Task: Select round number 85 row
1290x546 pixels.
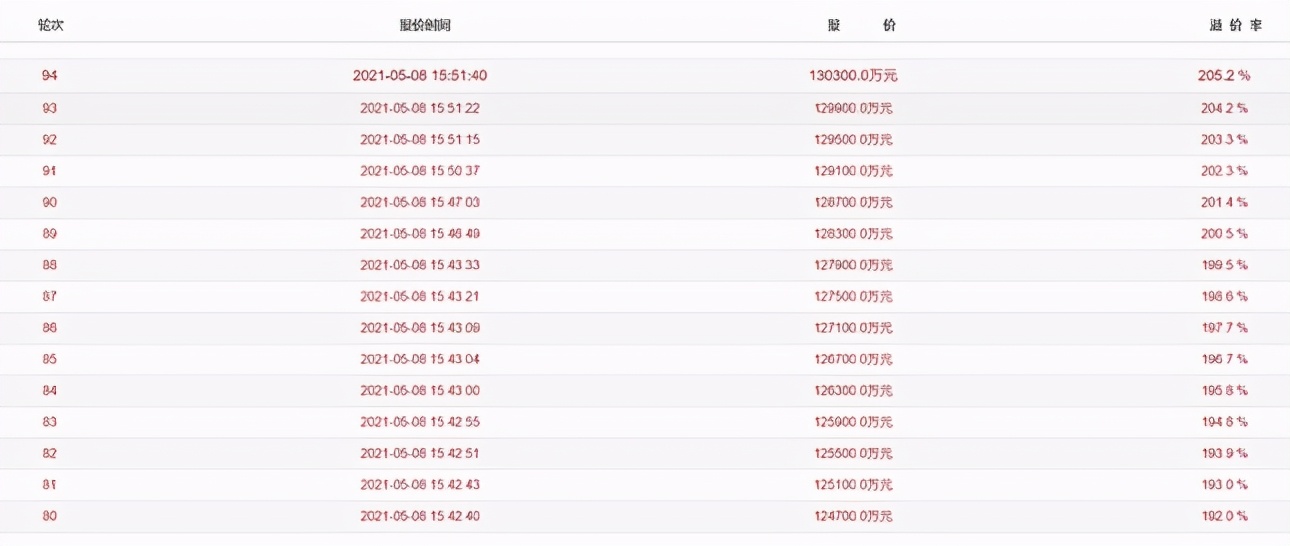Action: click(645, 359)
